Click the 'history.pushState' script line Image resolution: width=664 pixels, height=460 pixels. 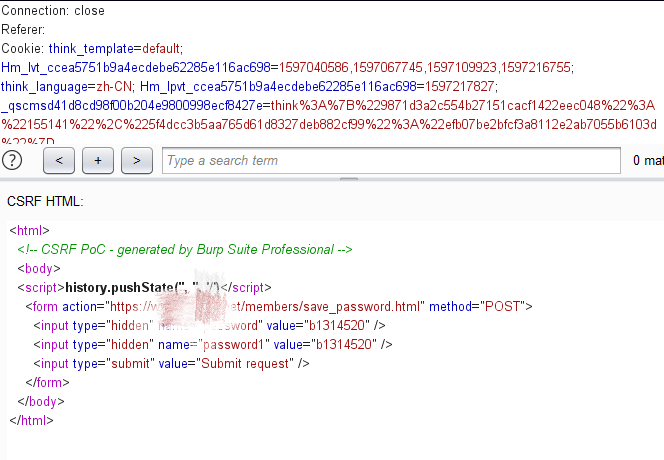[x=144, y=288]
